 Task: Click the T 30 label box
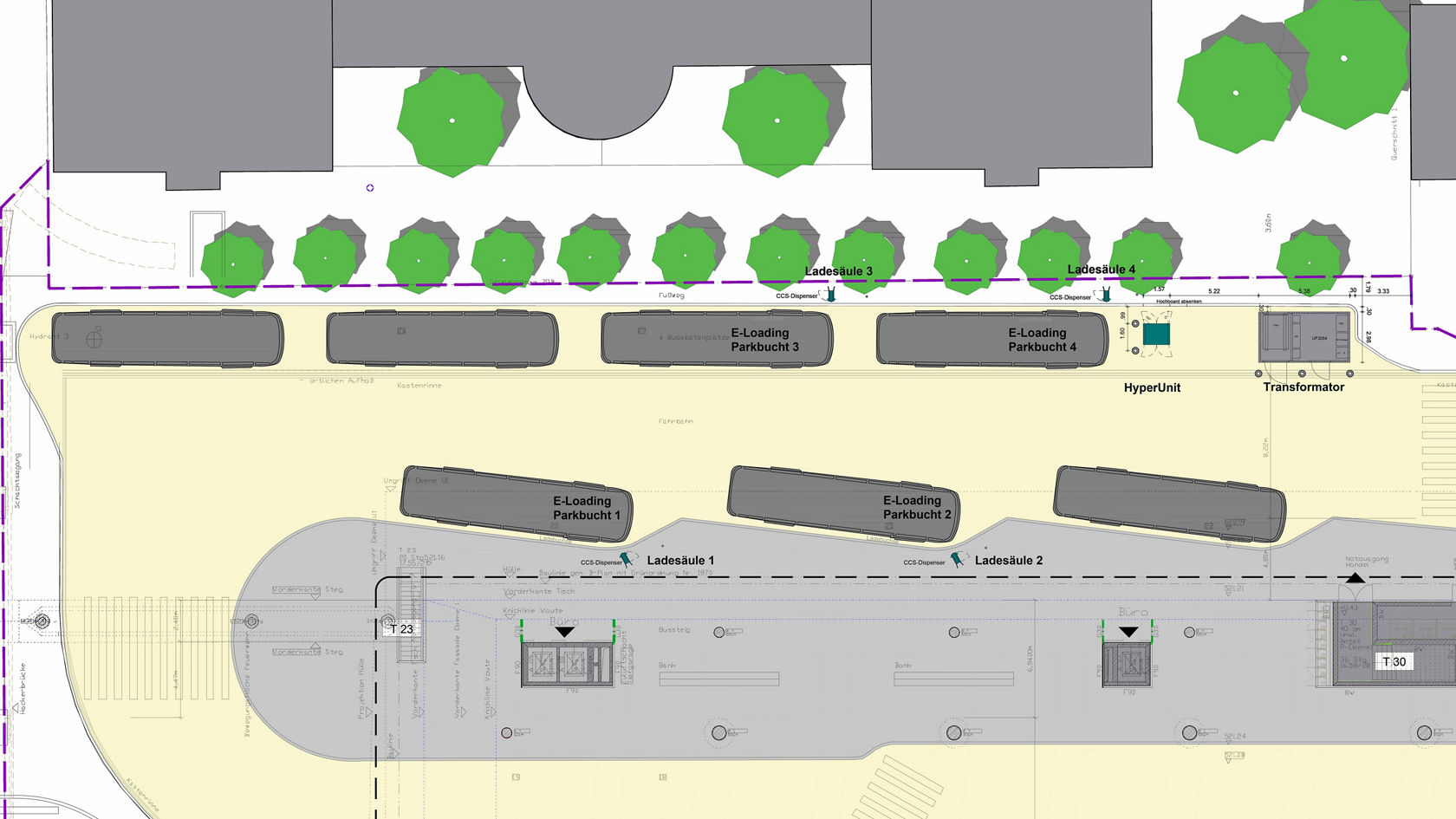coord(1394,661)
